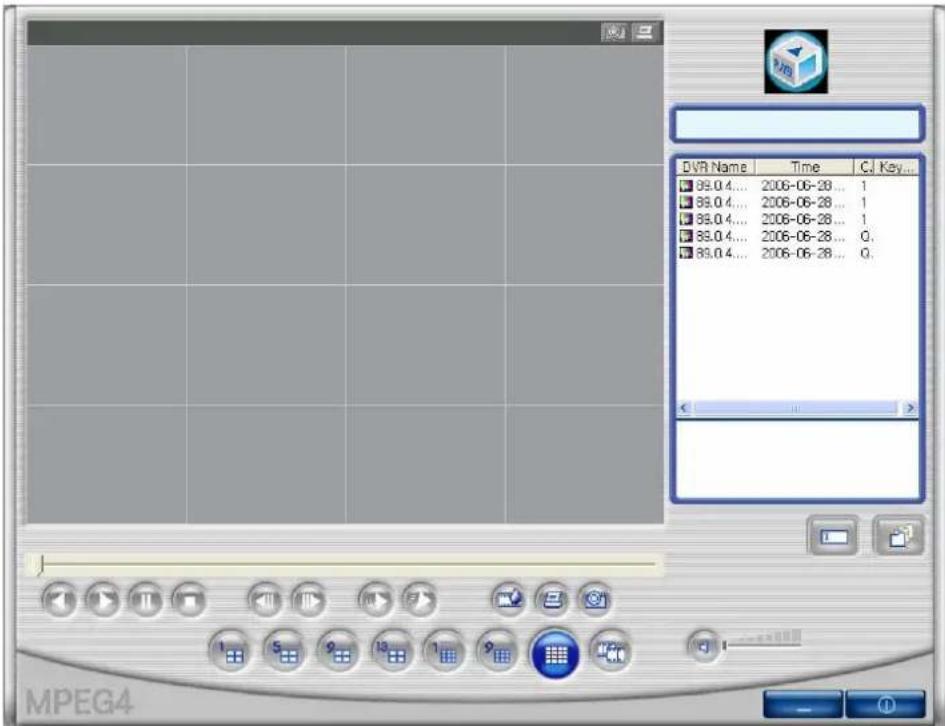The image size is (945, 726).
Task: Minimize the window with the blue dash button
Action: (803, 705)
